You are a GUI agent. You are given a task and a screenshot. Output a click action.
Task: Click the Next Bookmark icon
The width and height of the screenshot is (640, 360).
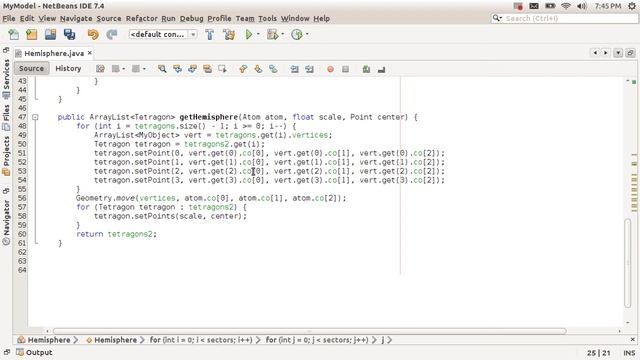point(258,69)
